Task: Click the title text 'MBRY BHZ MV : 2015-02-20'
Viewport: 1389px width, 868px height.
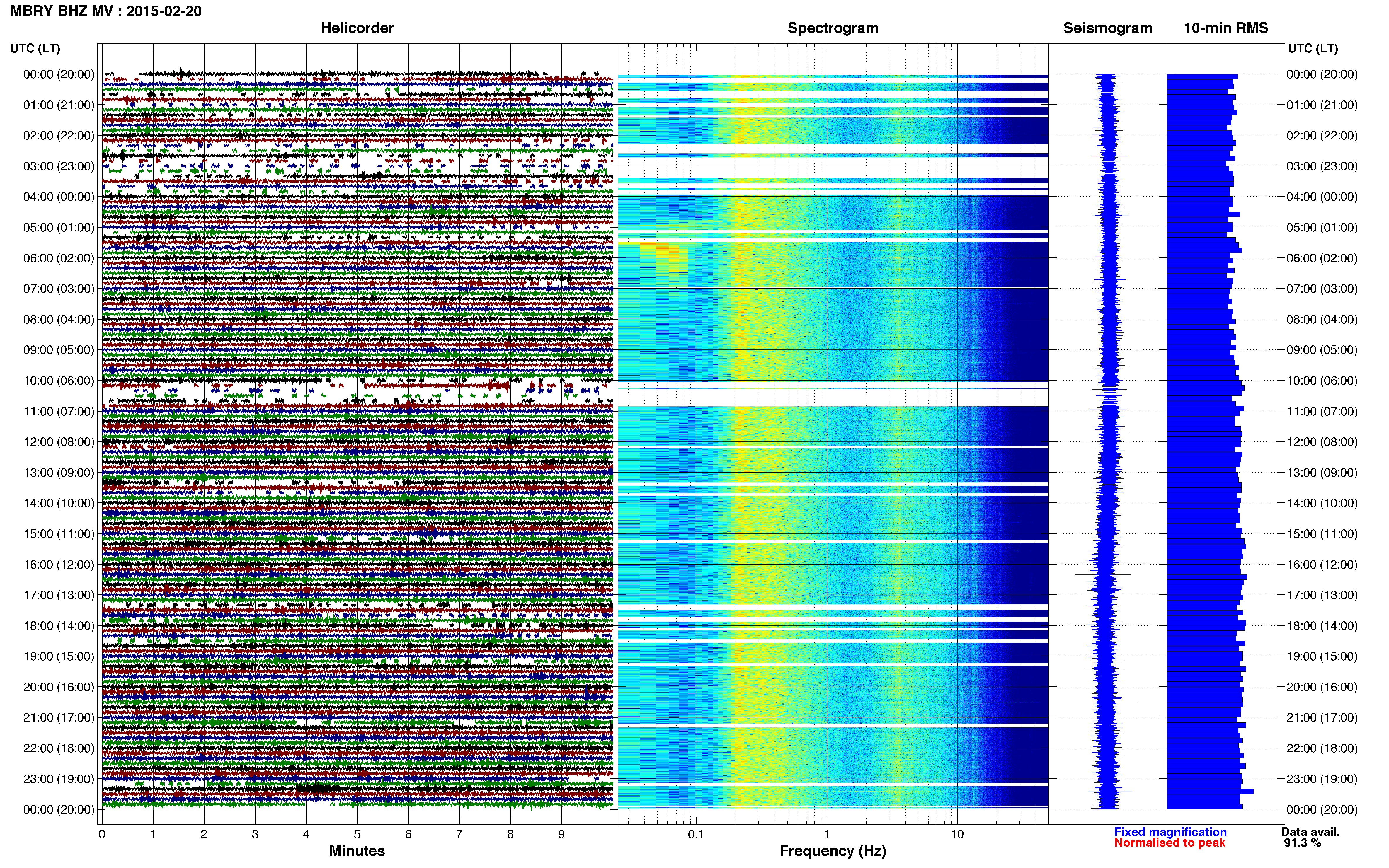Action: point(106,11)
